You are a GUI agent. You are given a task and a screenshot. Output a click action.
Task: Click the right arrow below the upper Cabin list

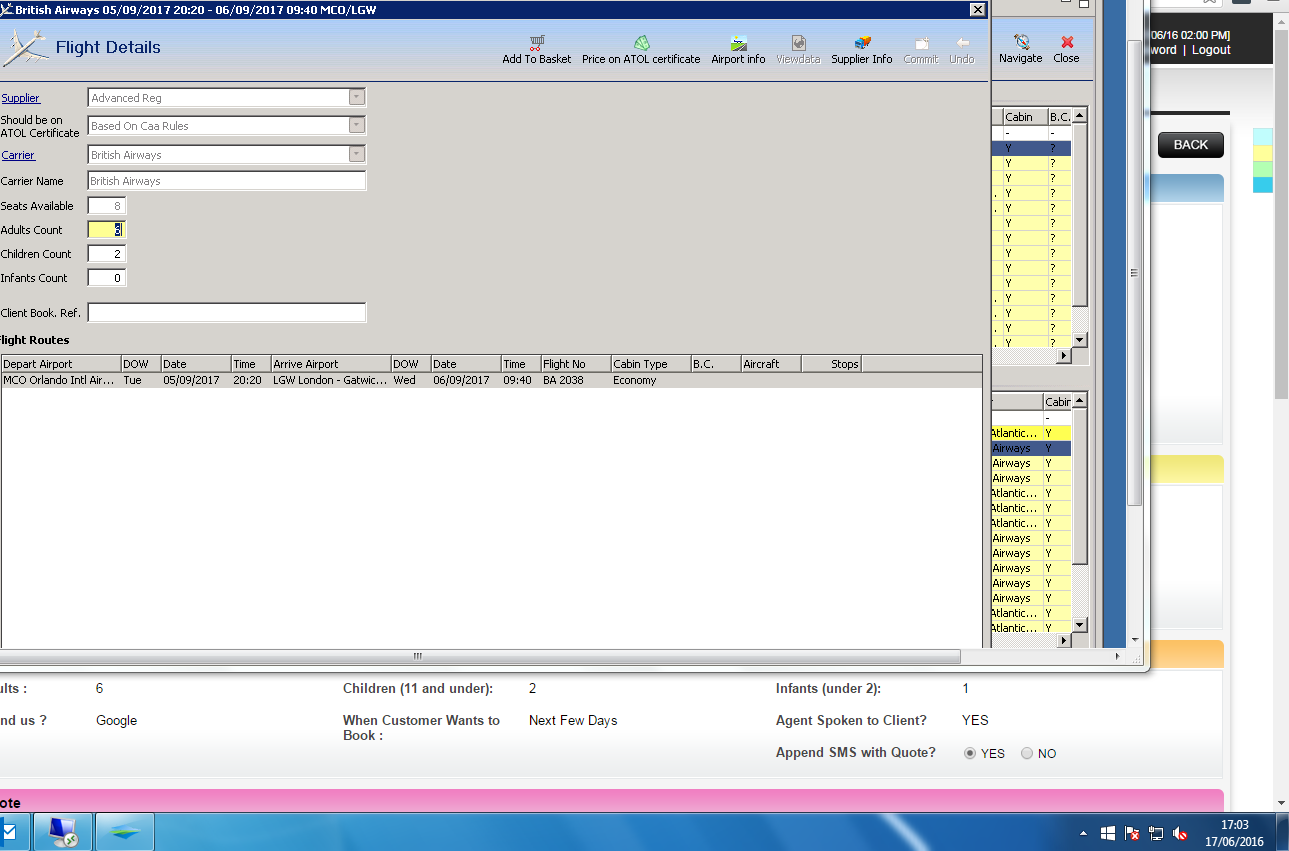click(x=1064, y=355)
